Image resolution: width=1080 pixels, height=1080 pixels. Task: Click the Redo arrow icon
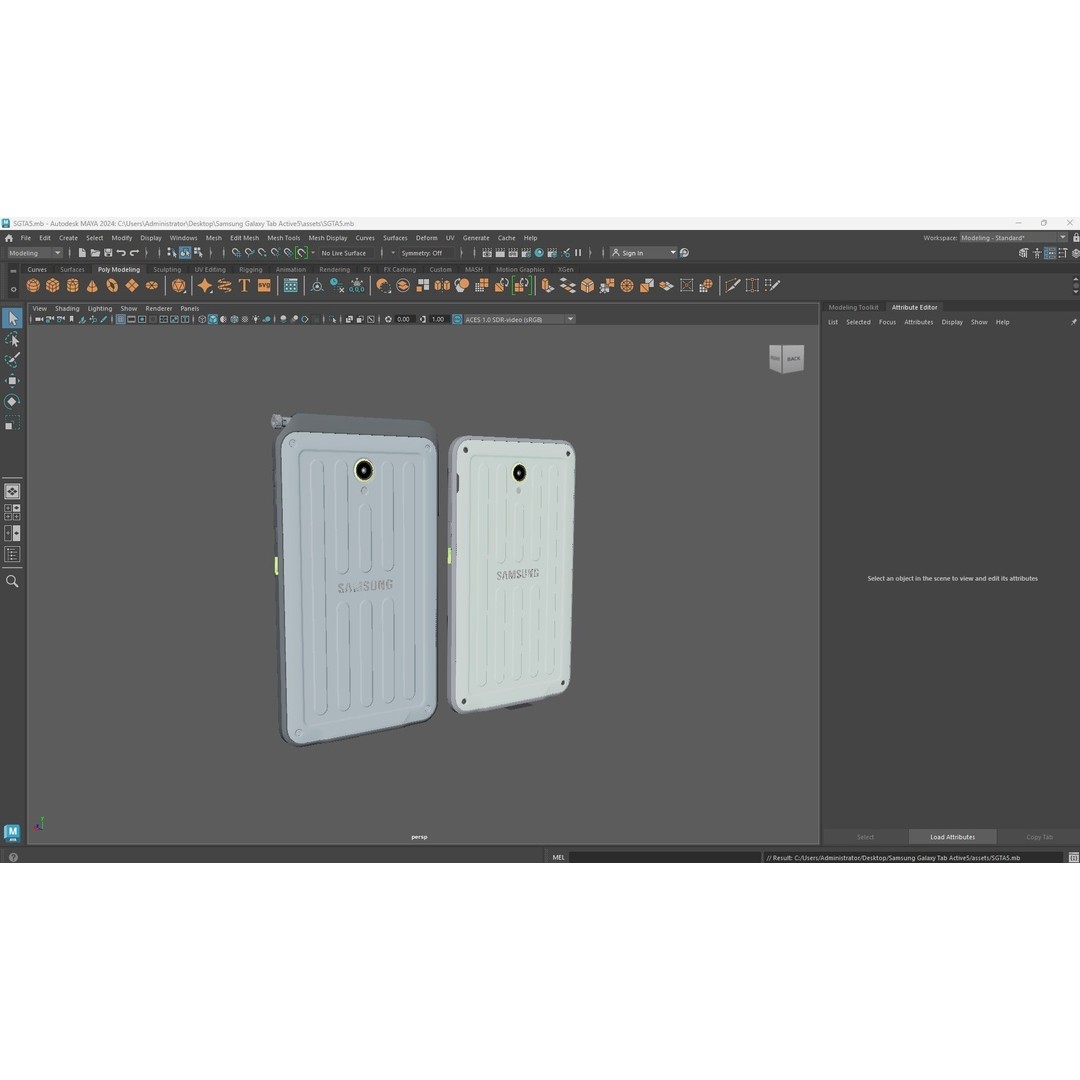[x=134, y=253]
